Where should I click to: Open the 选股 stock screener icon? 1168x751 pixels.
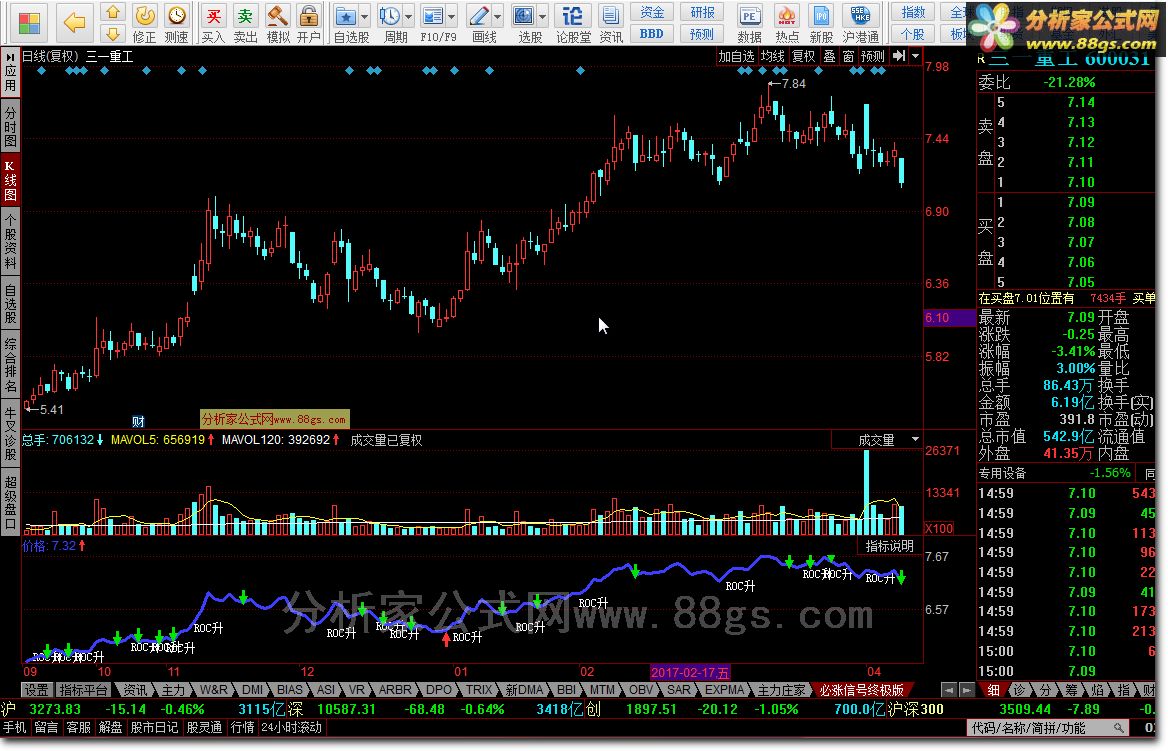click(524, 23)
